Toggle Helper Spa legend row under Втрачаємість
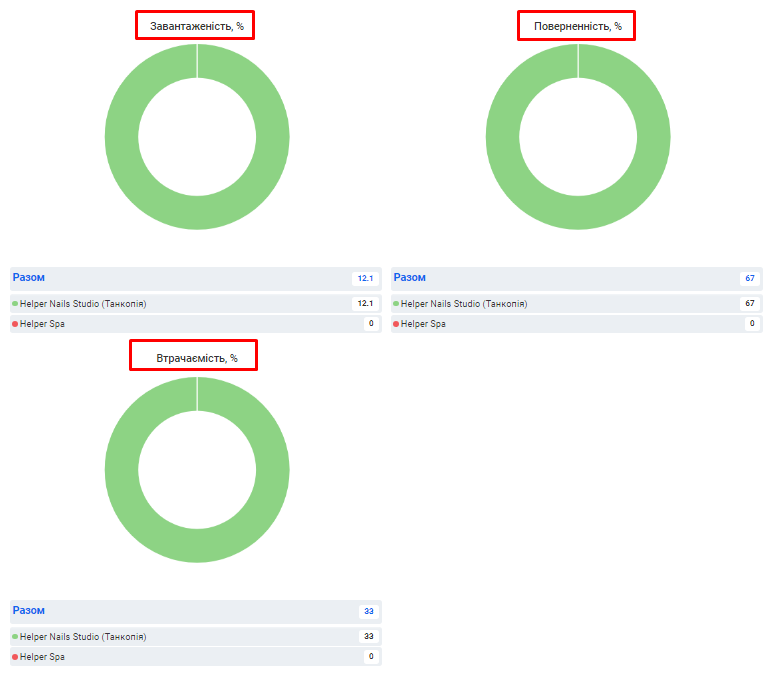The width and height of the screenshot is (772, 681). (44, 657)
